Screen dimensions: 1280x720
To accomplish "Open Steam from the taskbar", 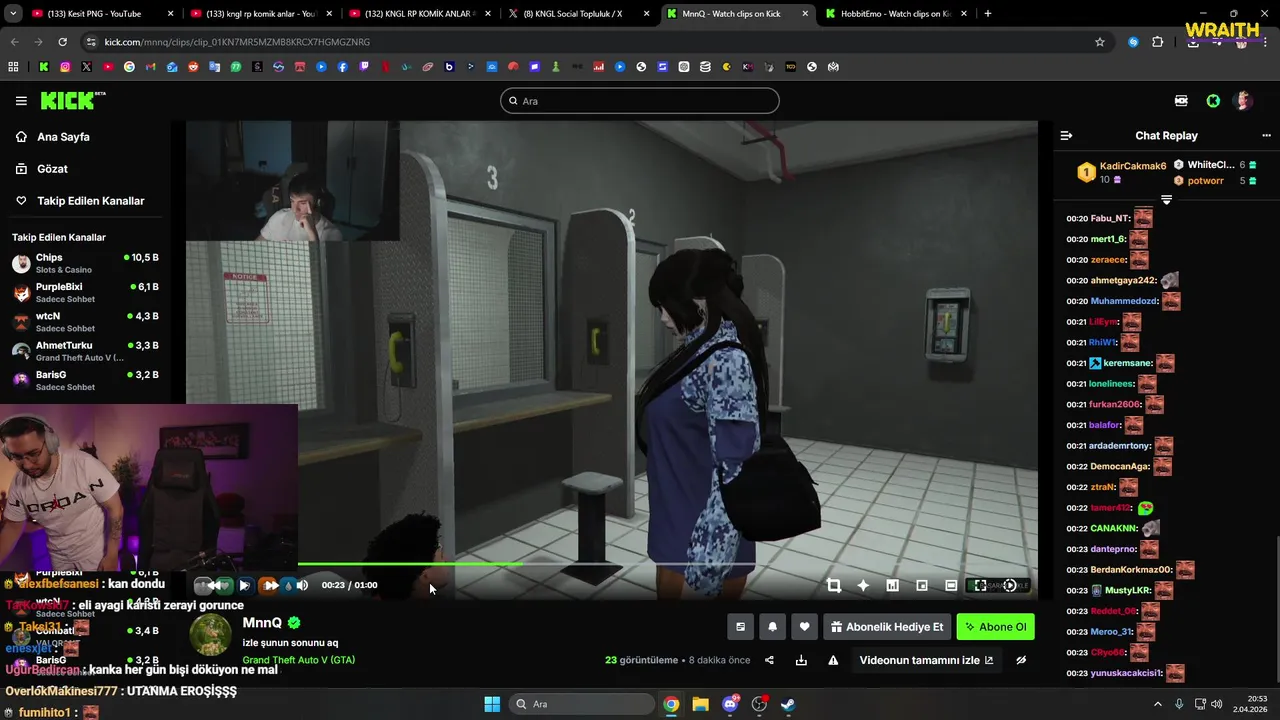I will pos(788,704).
